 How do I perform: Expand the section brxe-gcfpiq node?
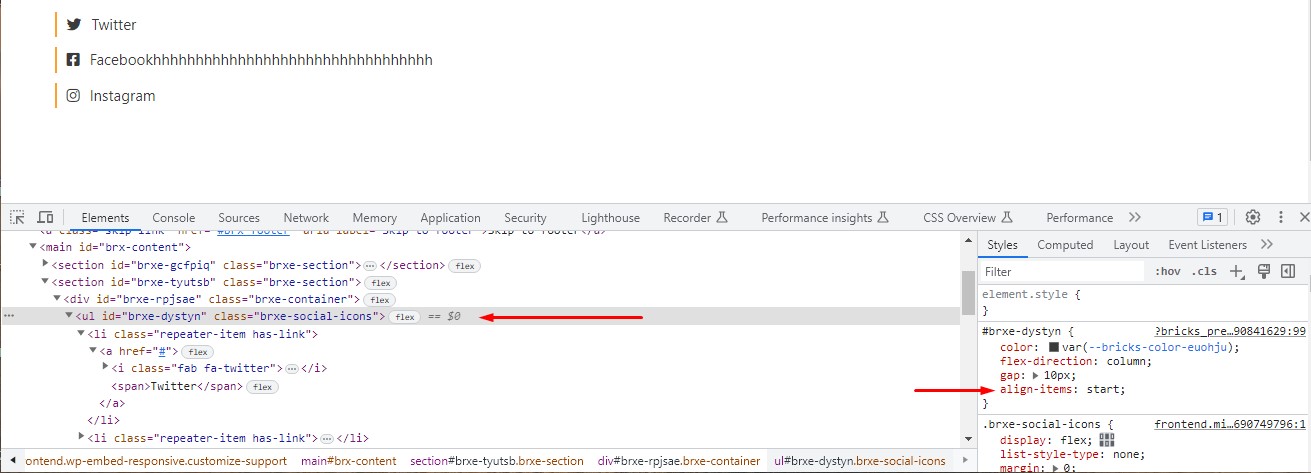[45, 265]
